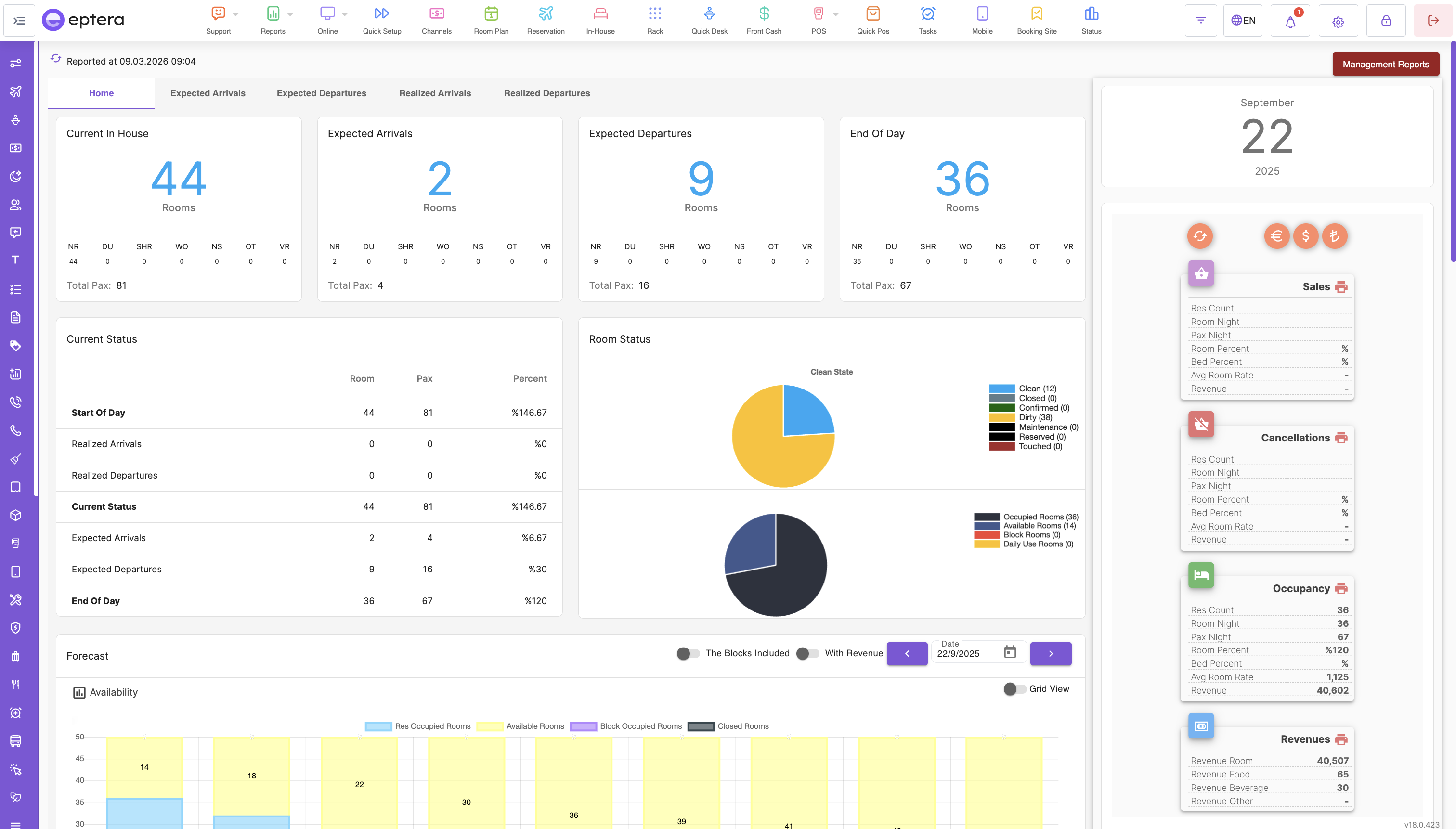Viewport: 1456px width, 829px height.
Task: Click the September 22 2025 date card
Action: click(x=1267, y=137)
